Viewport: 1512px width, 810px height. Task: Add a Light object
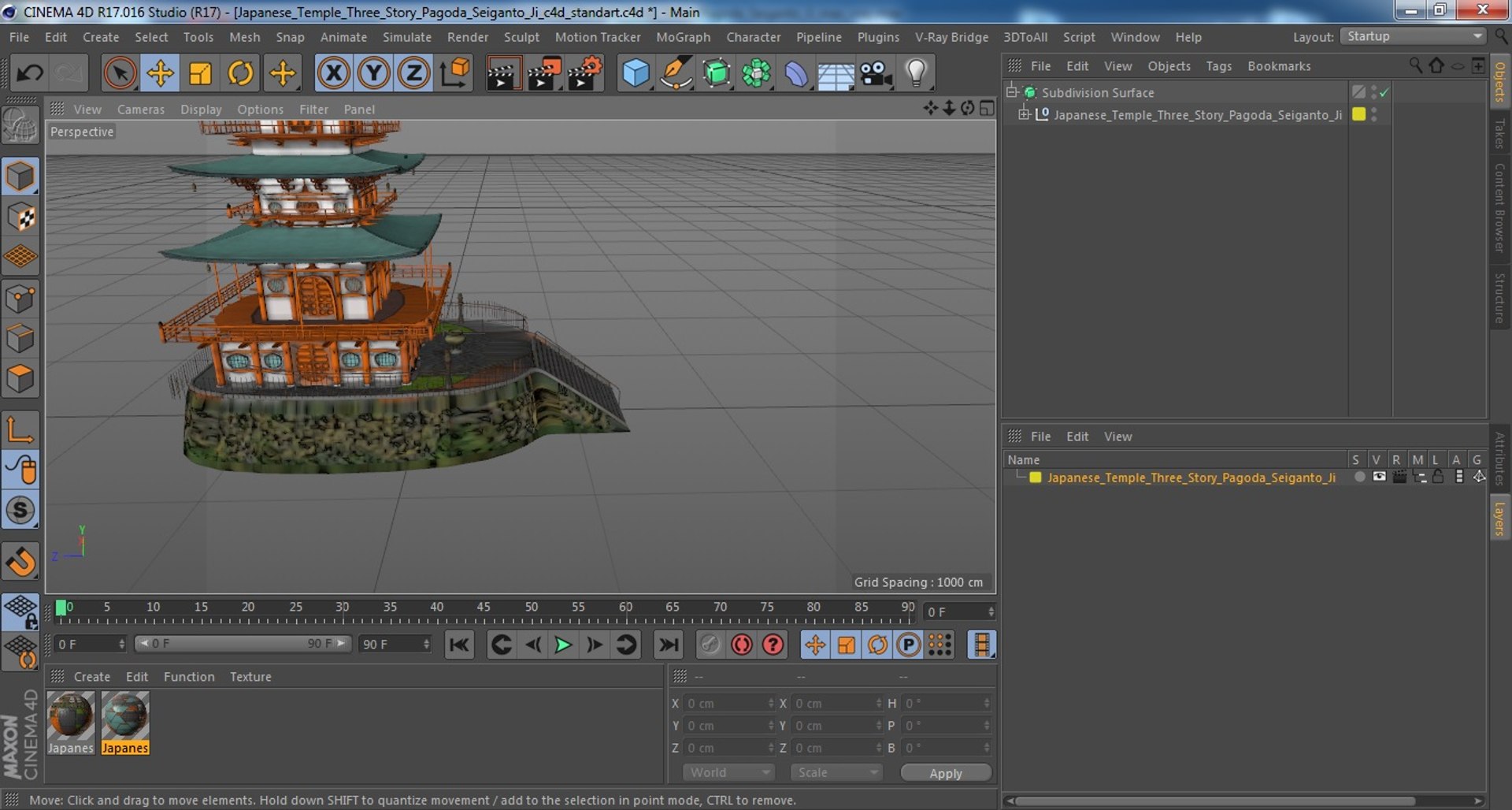(916, 73)
